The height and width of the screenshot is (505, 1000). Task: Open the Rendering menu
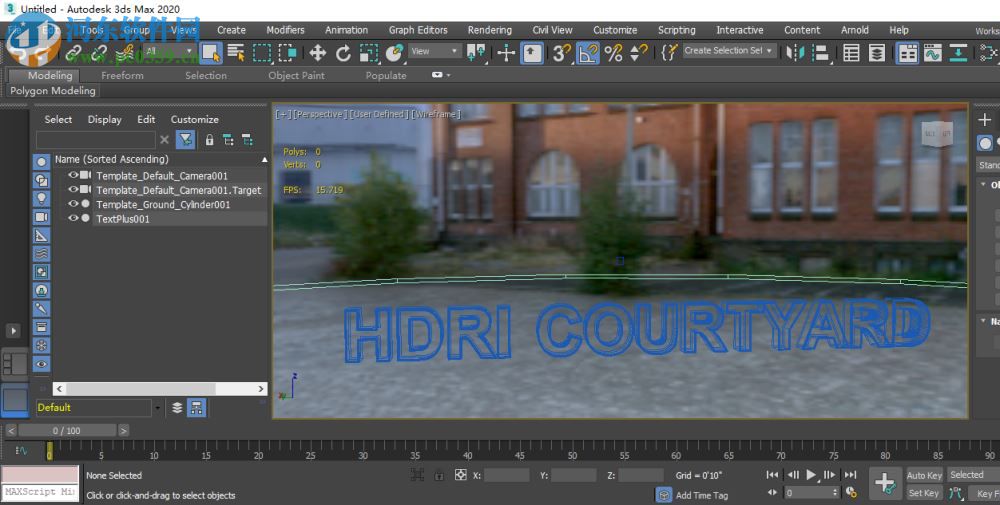pos(489,30)
